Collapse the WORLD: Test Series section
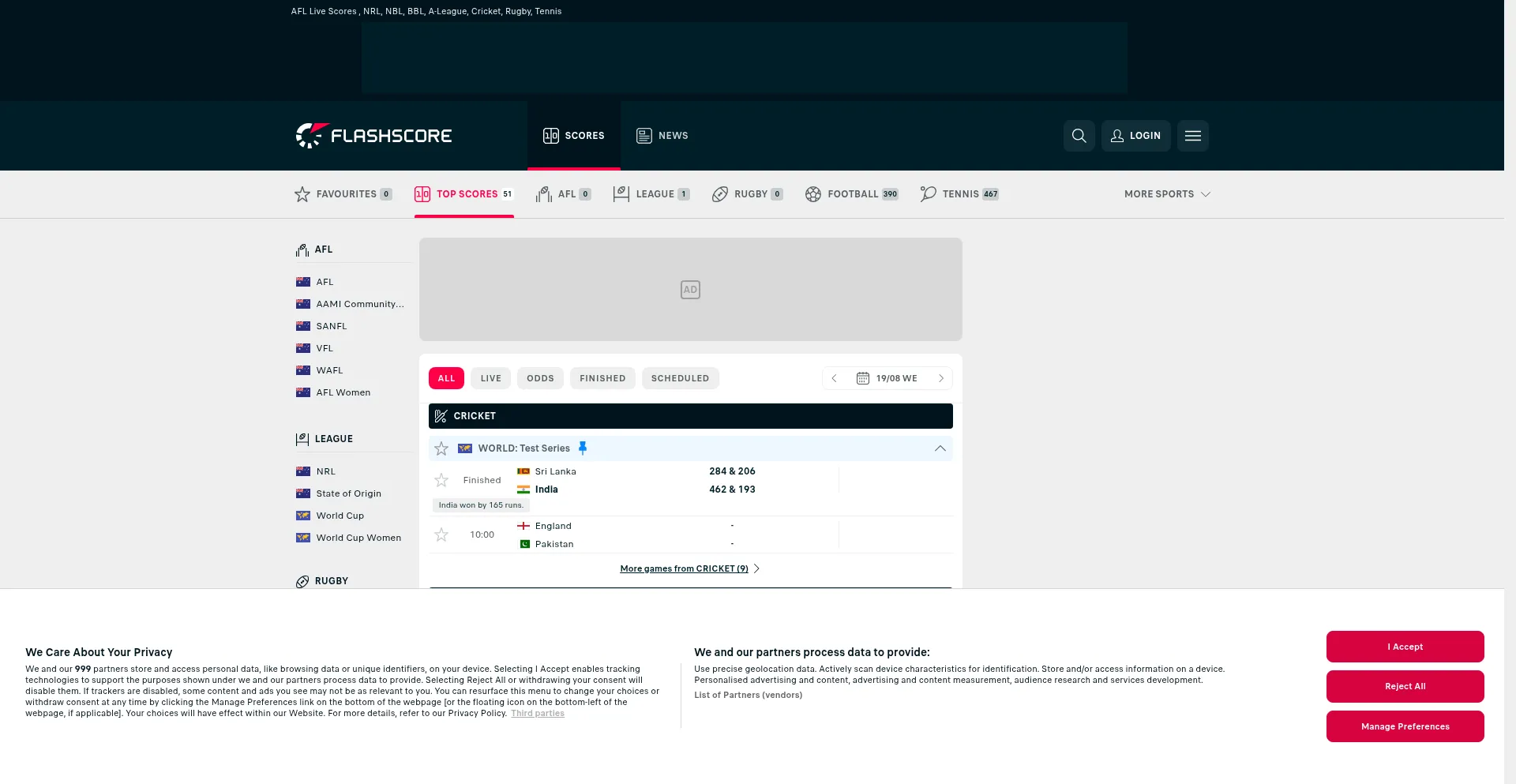The height and width of the screenshot is (784, 1516). point(940,448)
